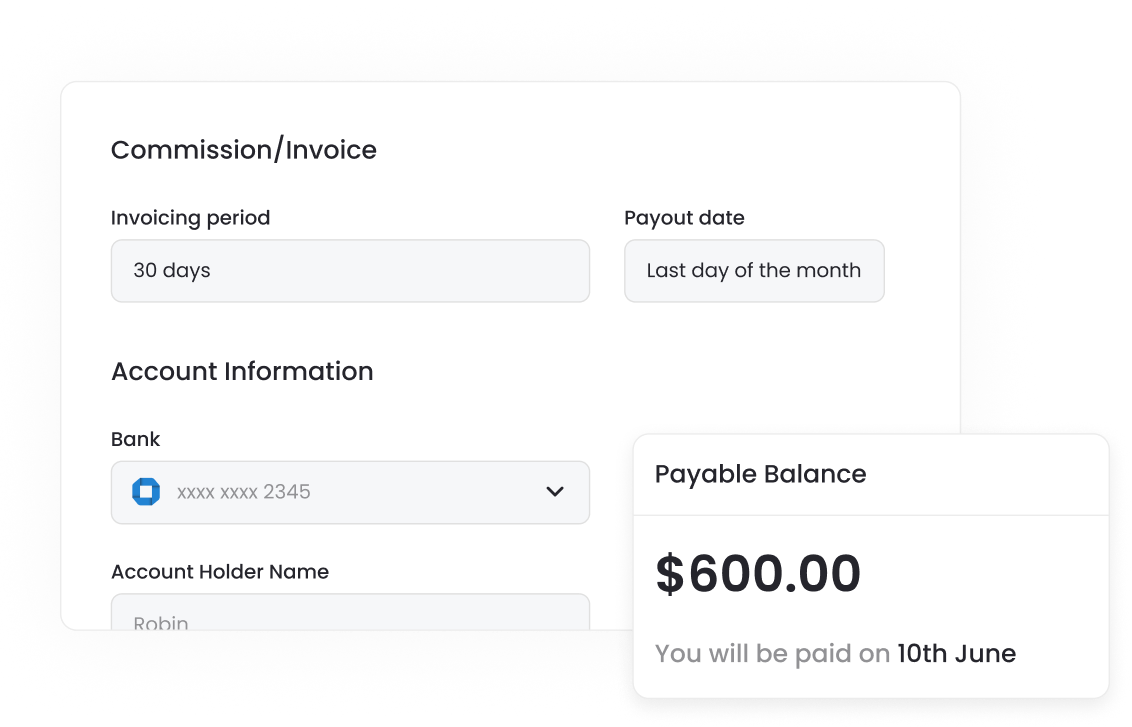Click 'Last day of the month' text

pyautogui.click(x=754, y=271)
